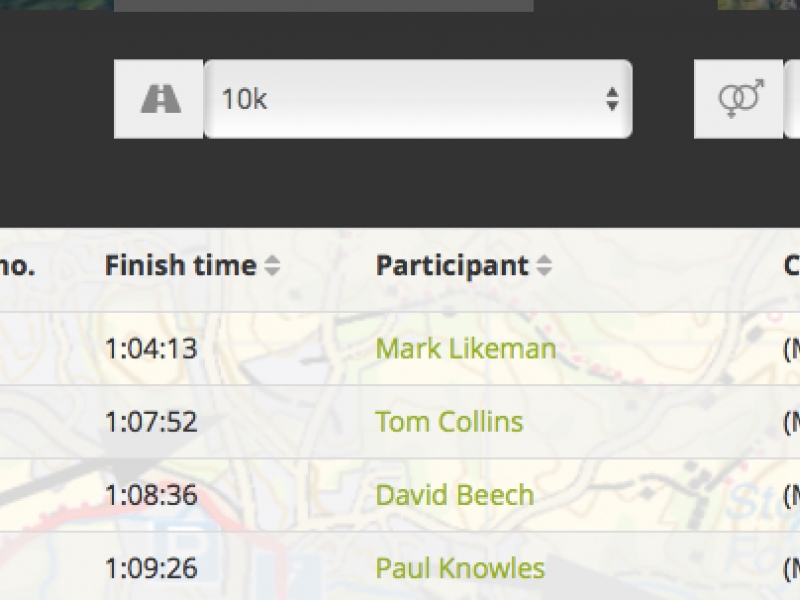Sort by Finish time using arrows icon

[272, 266]
